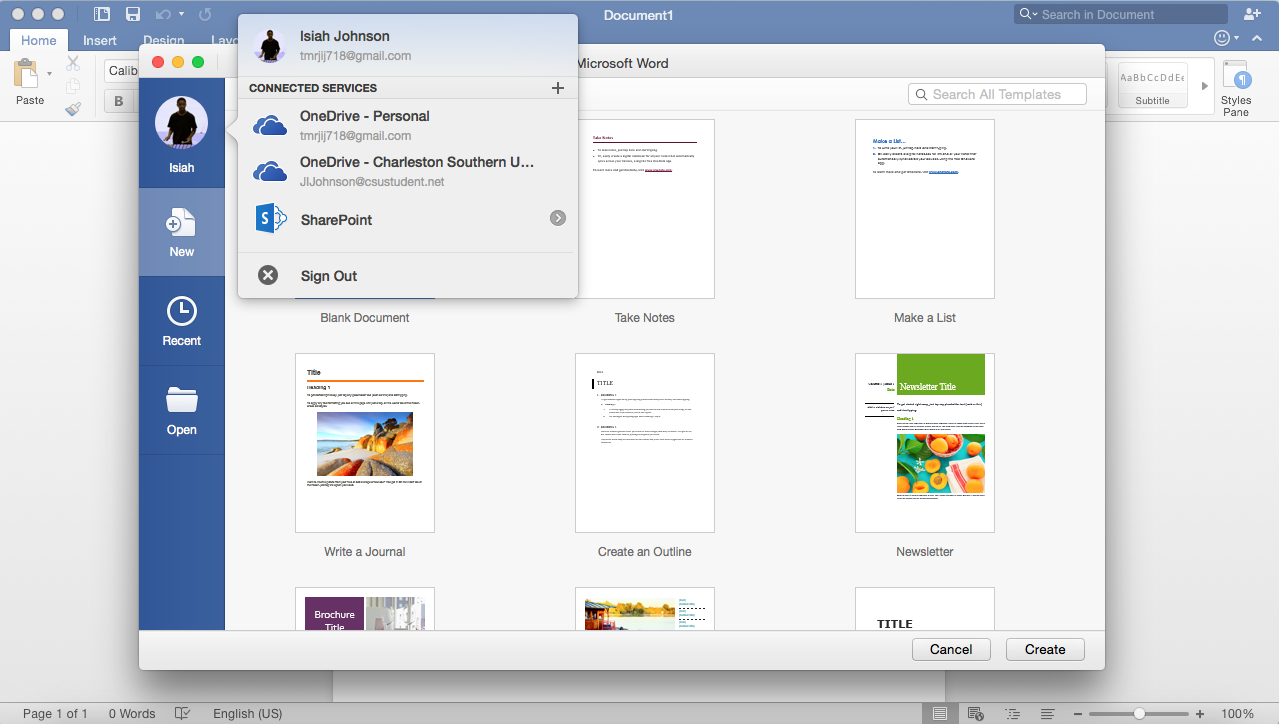Click the 0 Words count in status bar
The height and width of the screenshot is (724, 1279).
pos(132,713)
